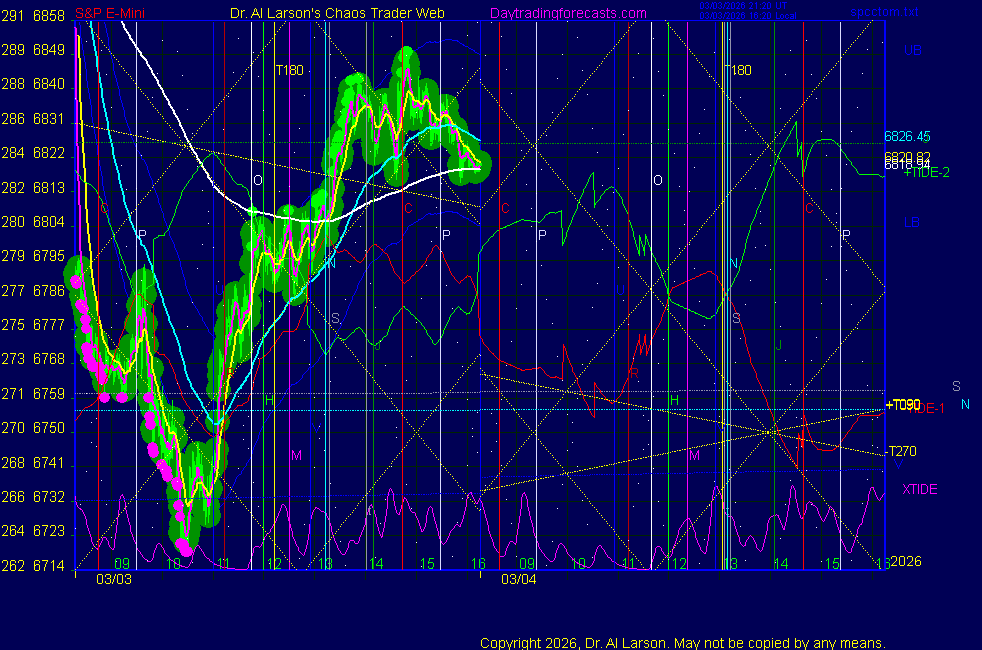
Task: Click the T180 label on right chart
Action: pyautogui.click(x=738, y=70)
